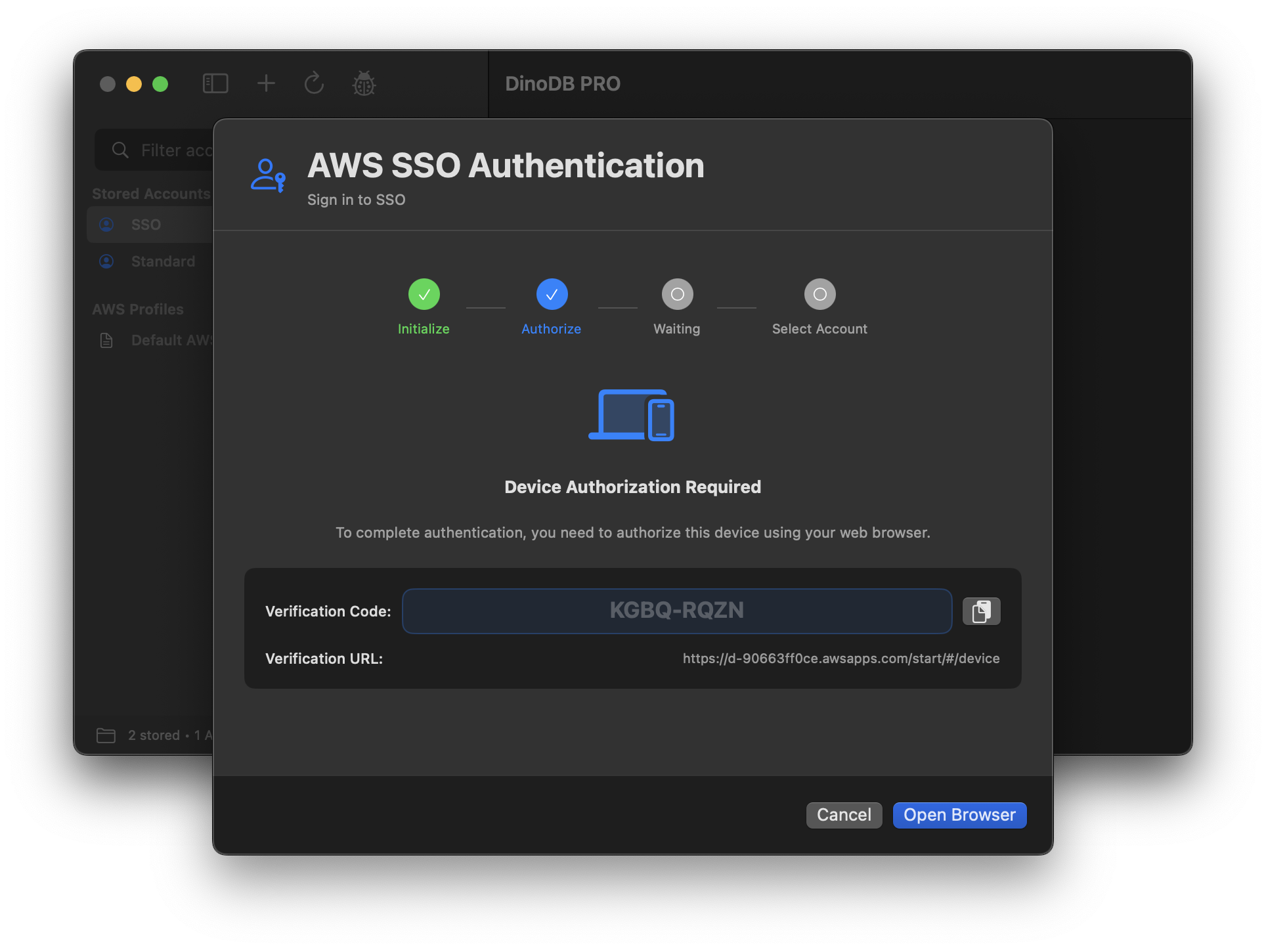
Task: Click the yellow minimize window button
Action: coord(134,84)
